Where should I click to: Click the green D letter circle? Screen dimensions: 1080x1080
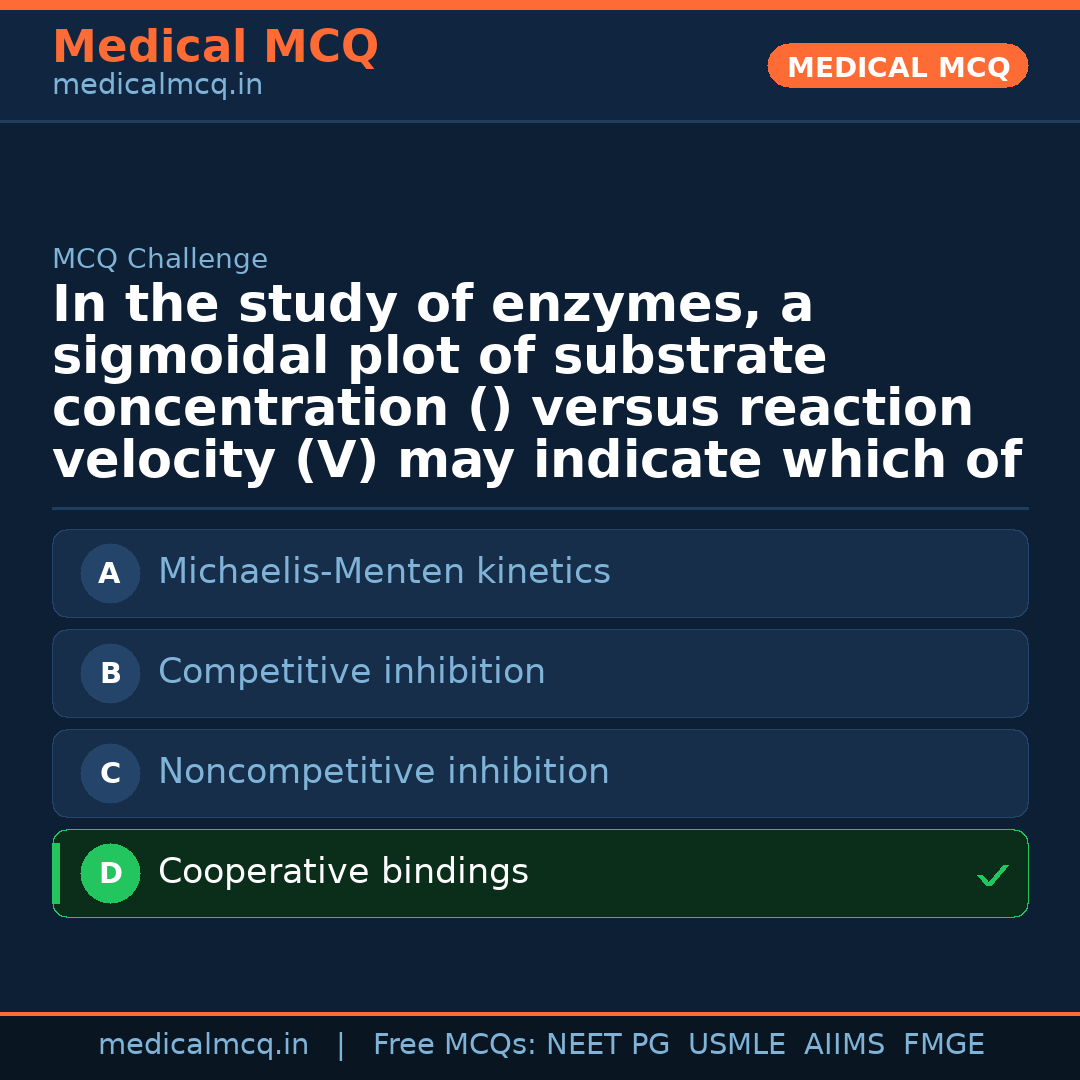point(110,873)
